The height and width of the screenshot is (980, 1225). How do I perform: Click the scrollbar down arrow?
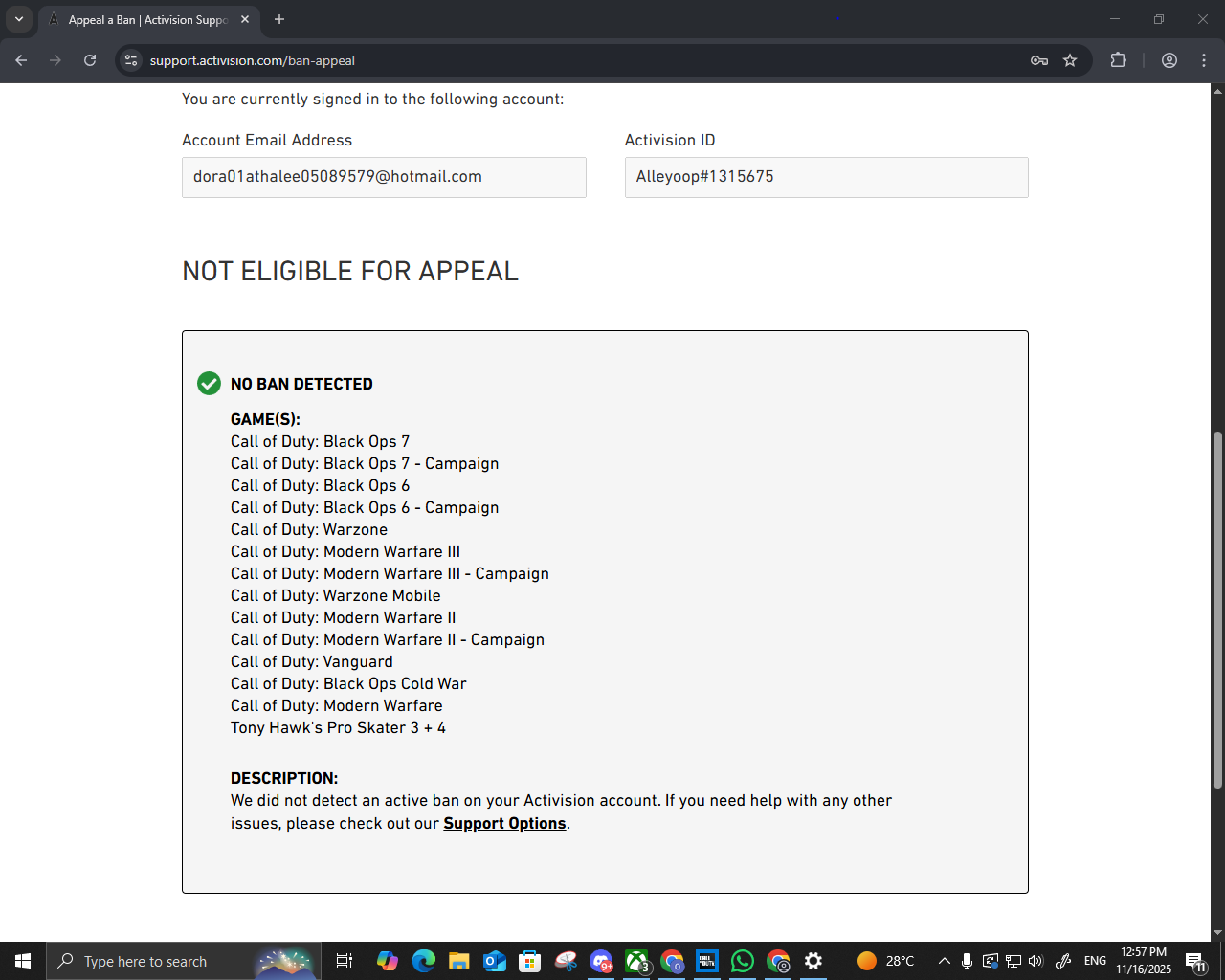pyautogui.click(x=1217, y=933)
